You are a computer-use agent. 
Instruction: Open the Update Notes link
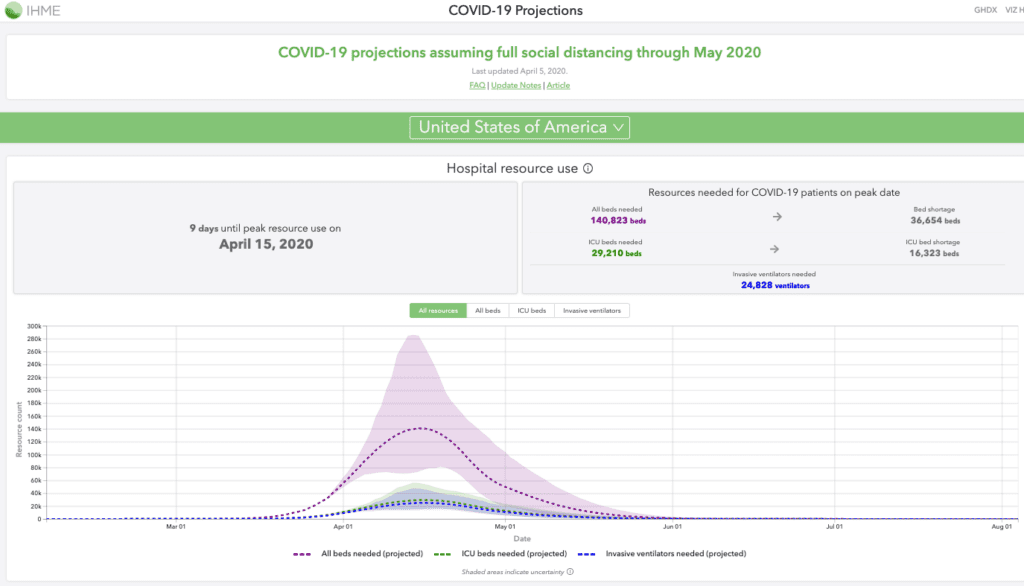[516, 85]
